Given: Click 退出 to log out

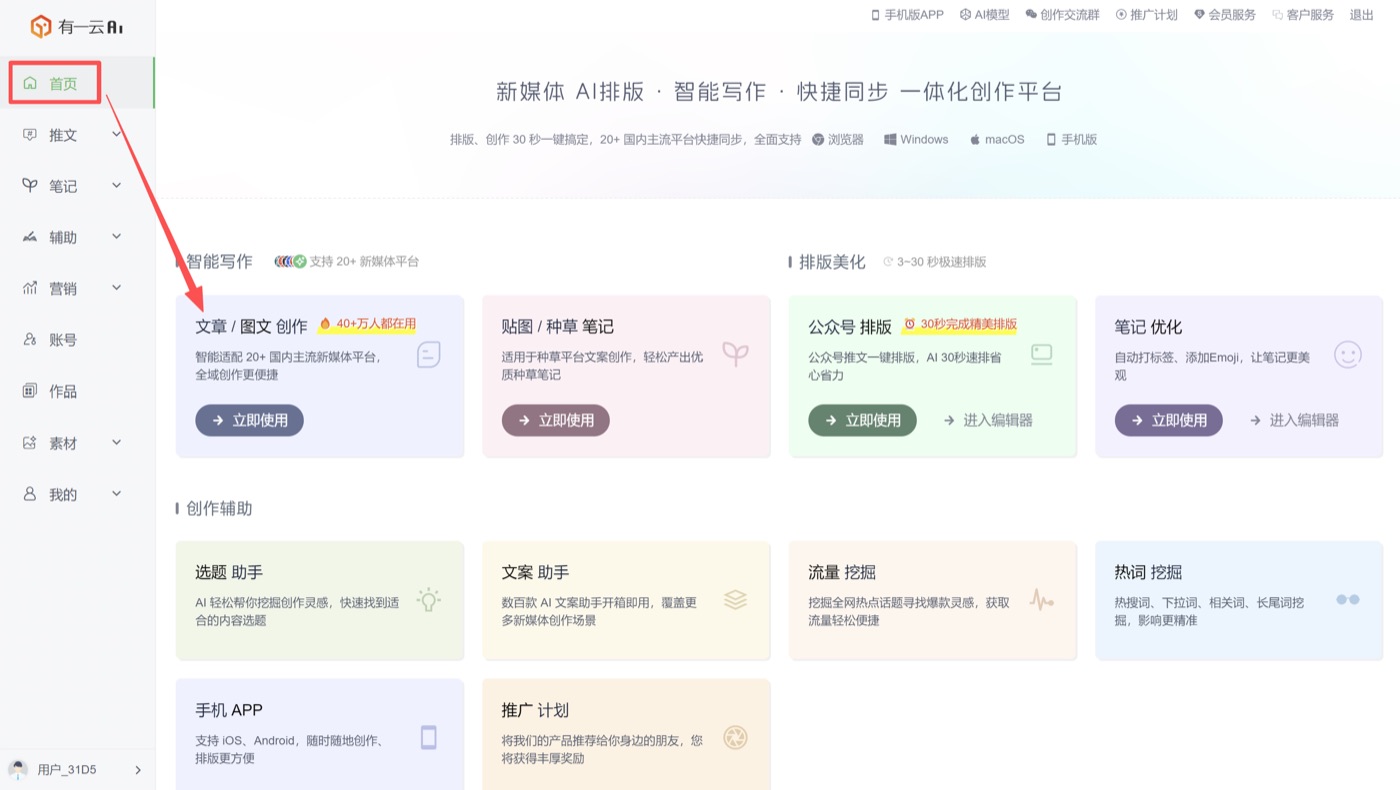Looking at the screenshot, I should coord(1362,15).
